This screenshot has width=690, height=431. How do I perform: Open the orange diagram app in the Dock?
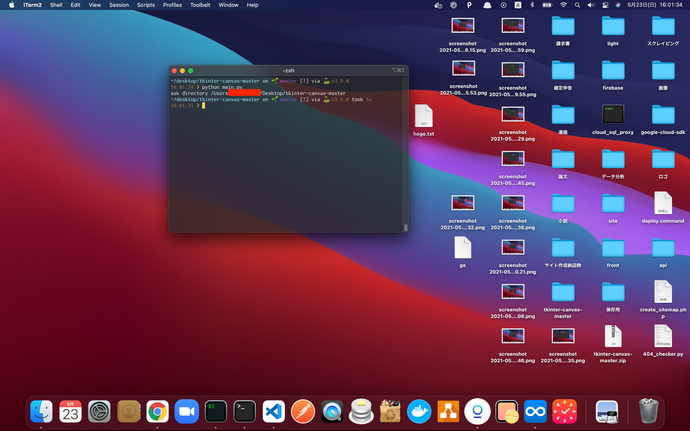448,411
